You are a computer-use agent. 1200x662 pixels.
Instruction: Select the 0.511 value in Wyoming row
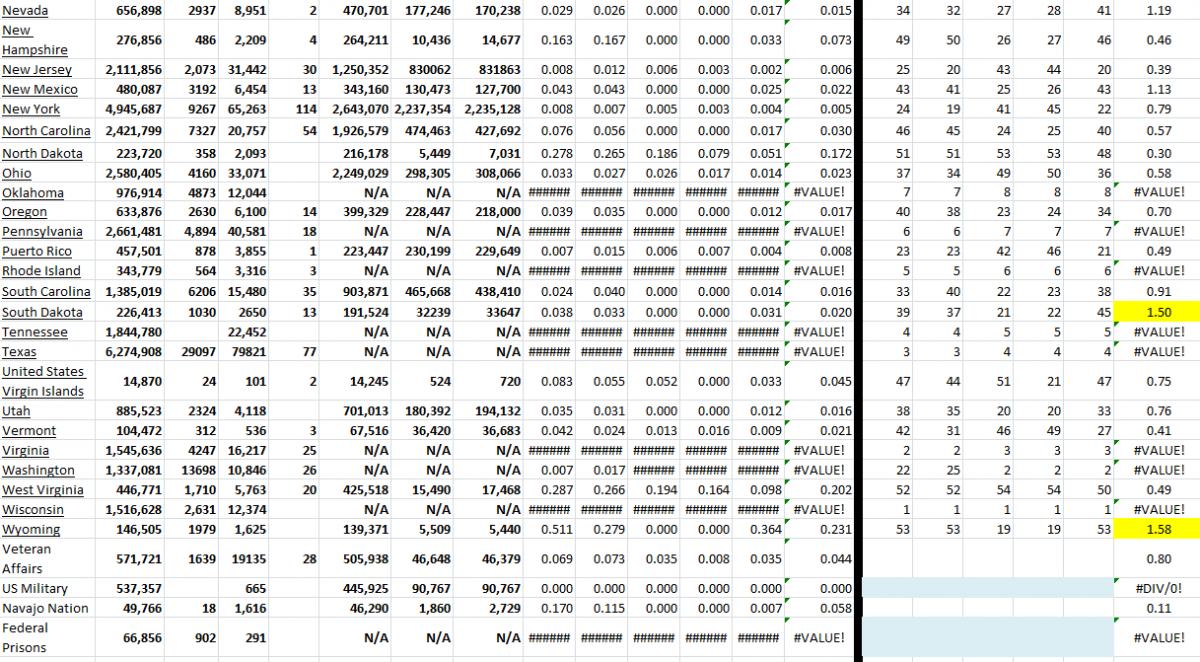pyautogui.click(x=554, y=529)
